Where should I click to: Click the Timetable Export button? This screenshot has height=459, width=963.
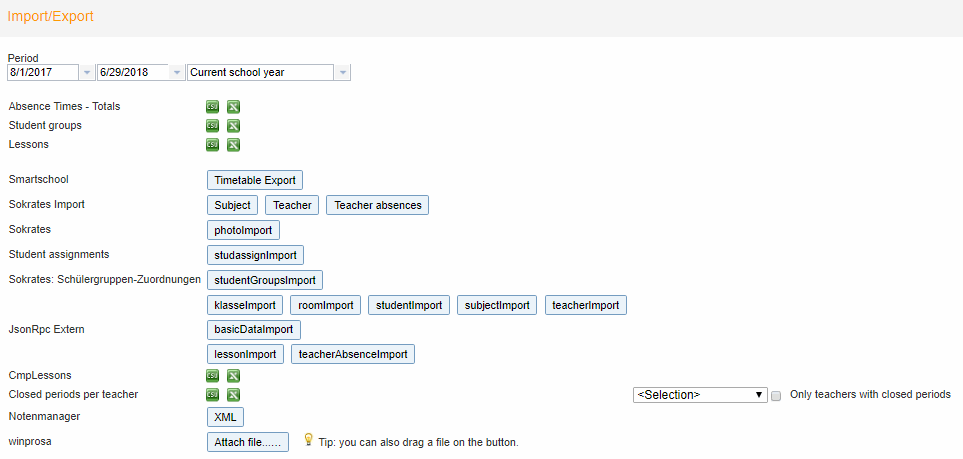[255, 181]
